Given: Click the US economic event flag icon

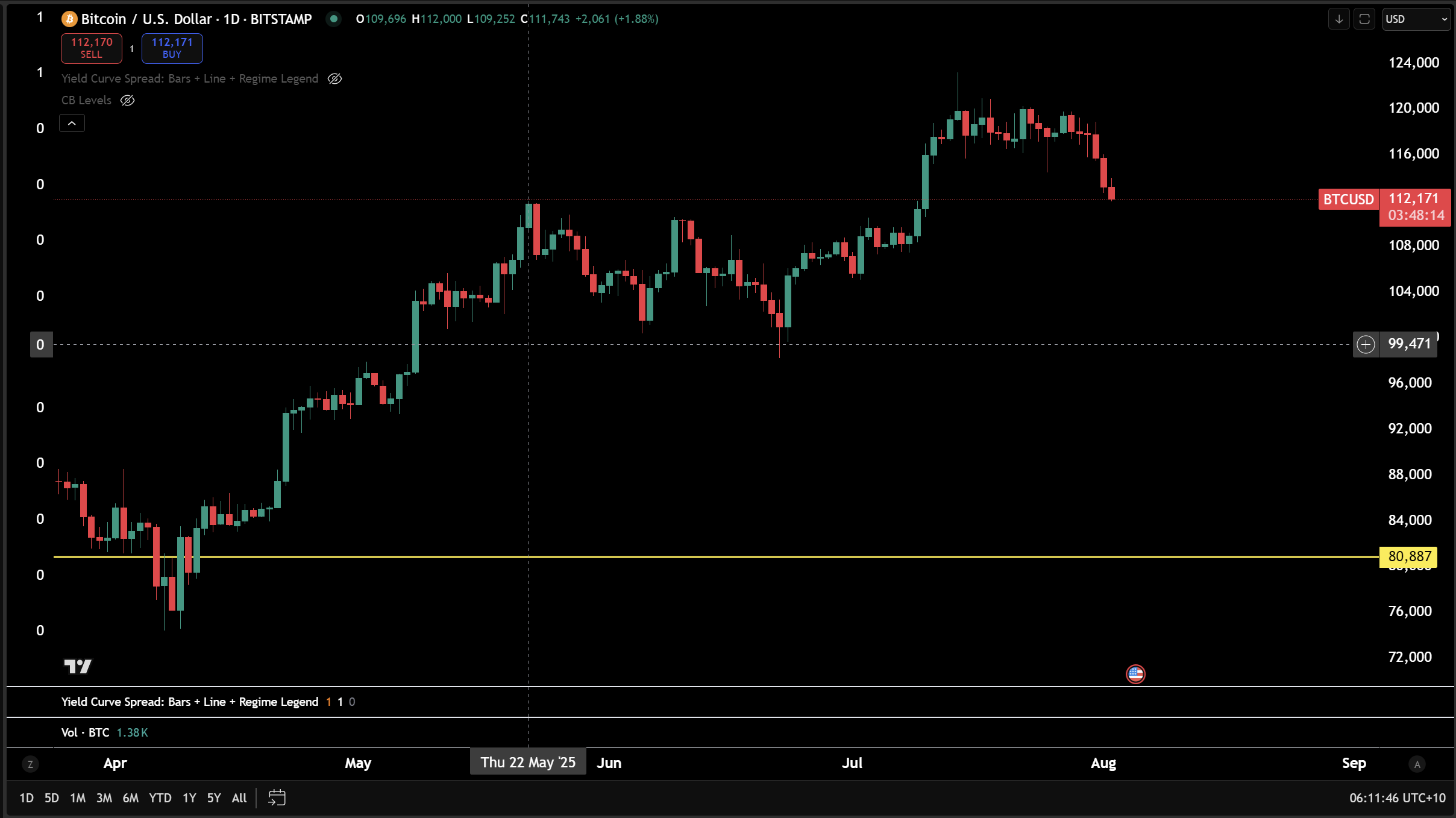Looking at the screenshot, I should click(1135, 673).
